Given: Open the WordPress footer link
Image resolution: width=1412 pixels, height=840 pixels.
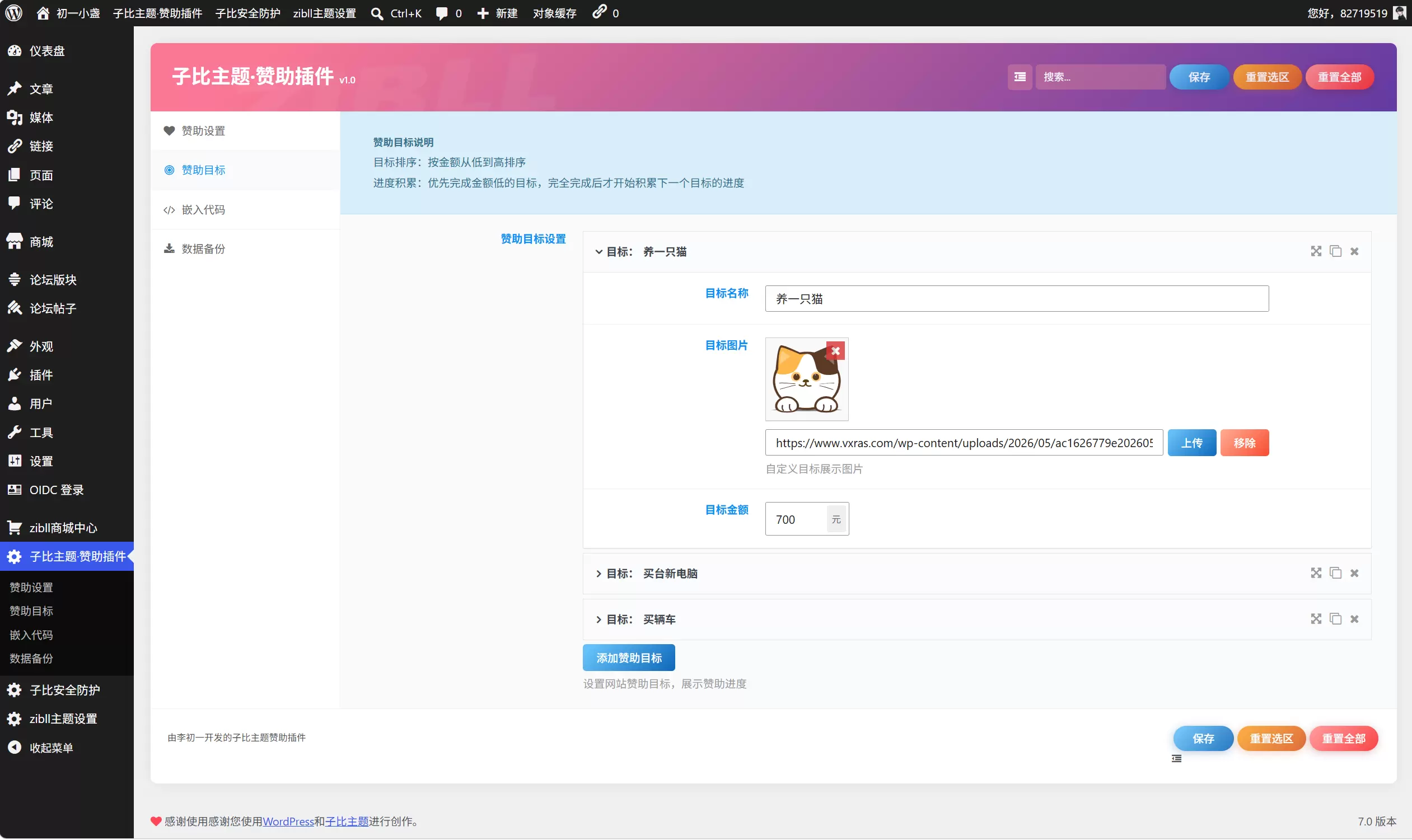Looking at the screenshot, I should tap(288, 822).
